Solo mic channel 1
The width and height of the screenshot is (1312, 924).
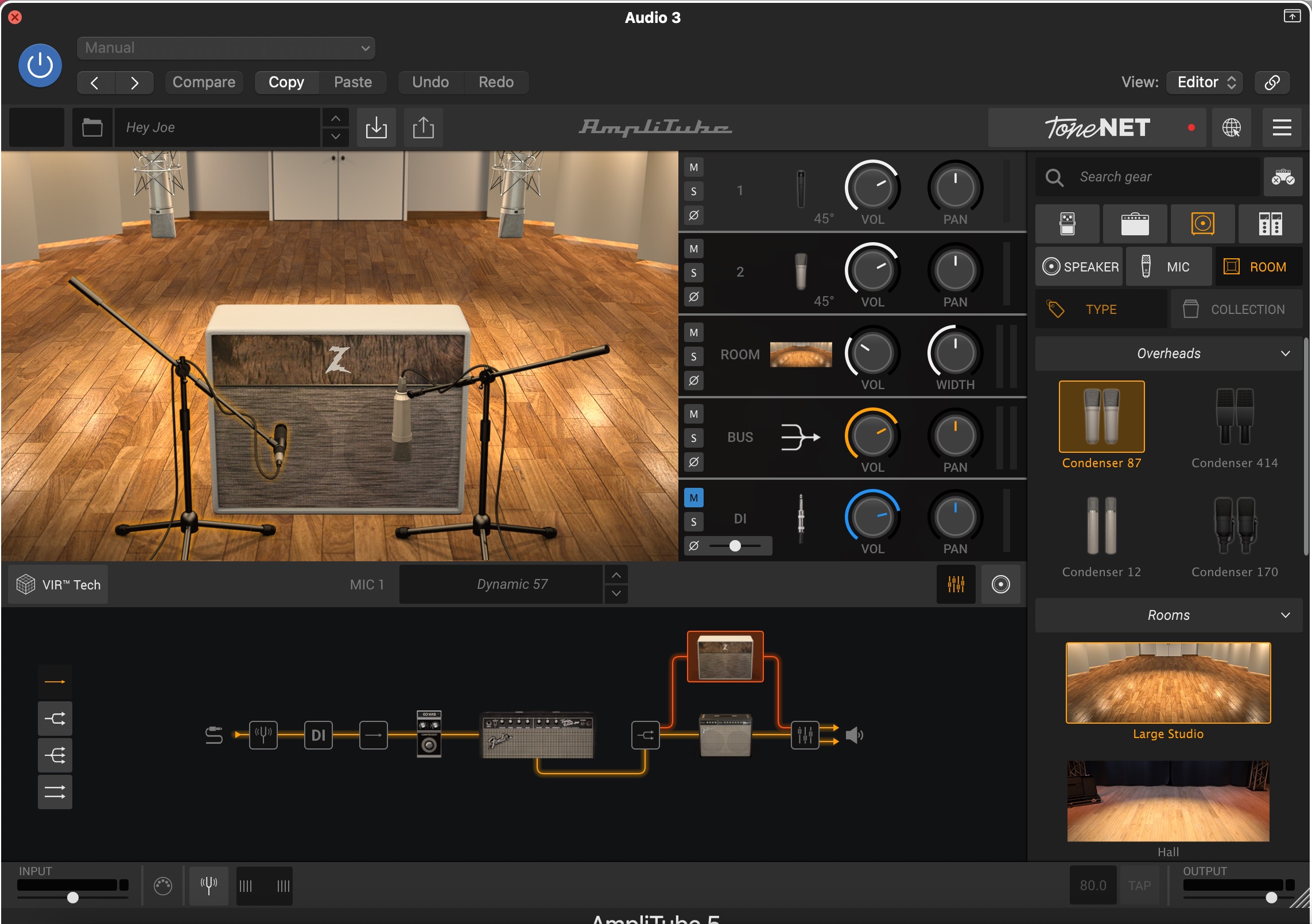[693, 192]
